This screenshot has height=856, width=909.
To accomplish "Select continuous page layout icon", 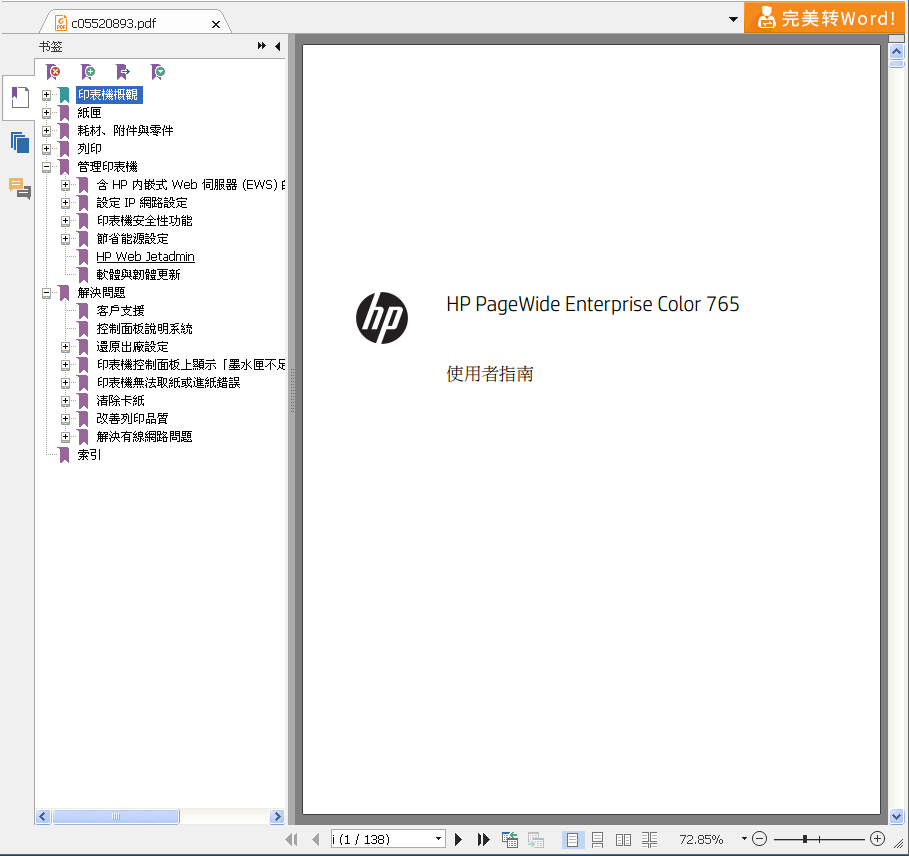I will [x=598, y=839].
